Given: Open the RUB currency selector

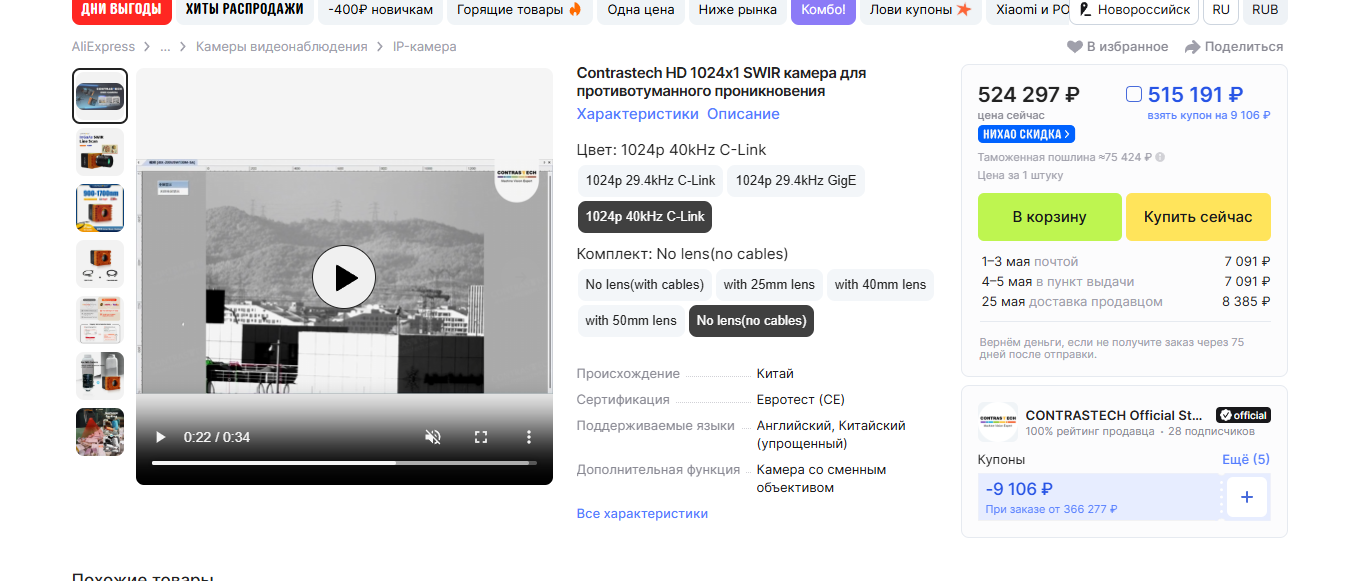Looking at the screenshot, I should pyautogui.click(x=1265, y=10).
